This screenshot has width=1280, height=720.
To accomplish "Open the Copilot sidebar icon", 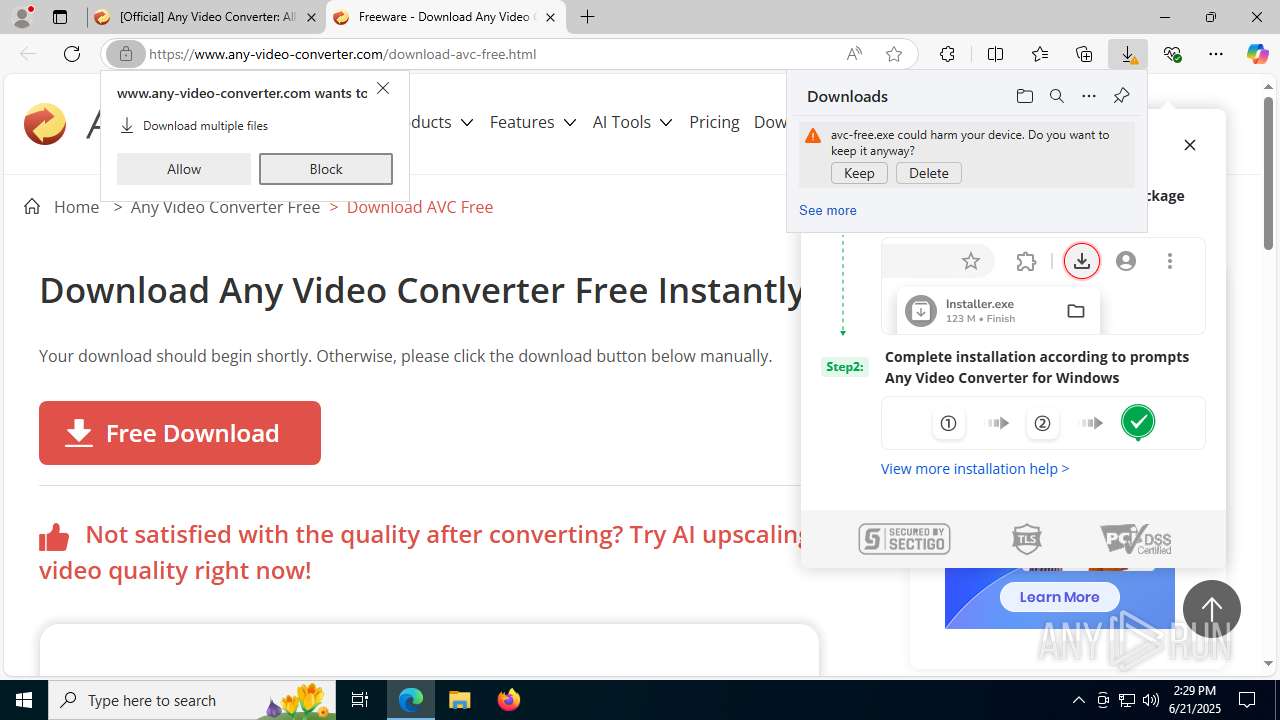I will click(1257, 54).
